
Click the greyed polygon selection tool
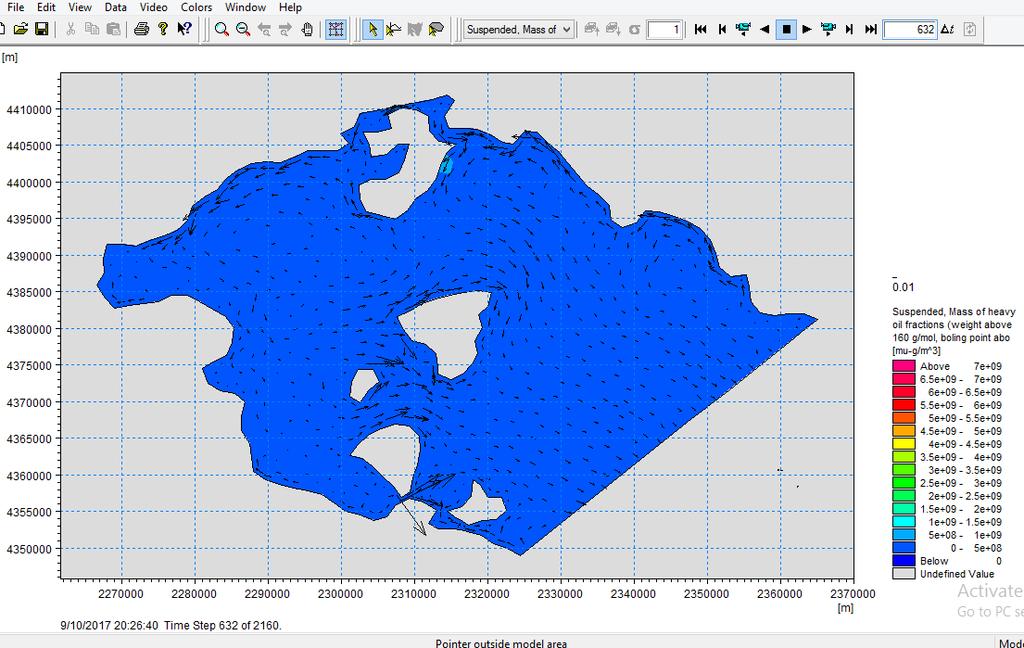point(414,29)
